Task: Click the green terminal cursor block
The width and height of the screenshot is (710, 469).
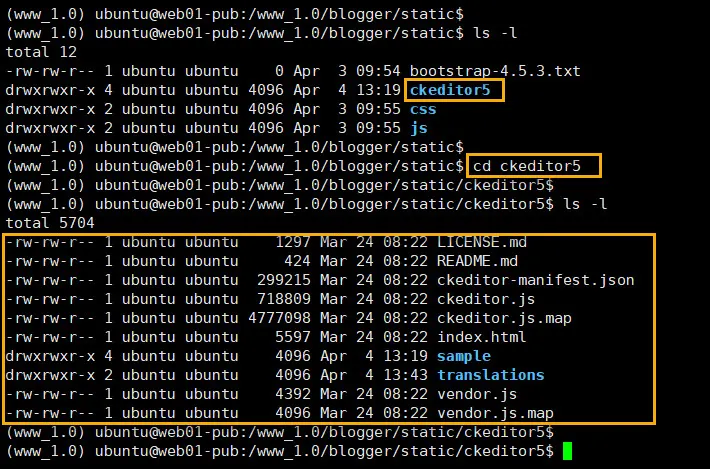Action: pos(568,451)
